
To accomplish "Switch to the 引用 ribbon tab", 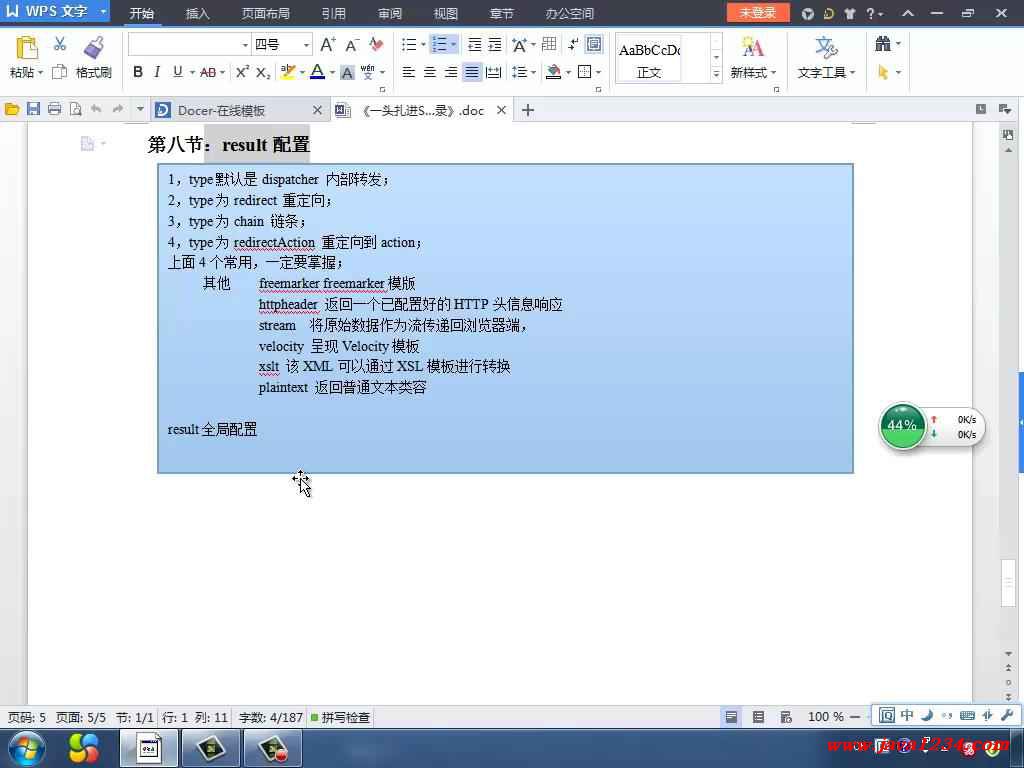I will click(333, 13).
